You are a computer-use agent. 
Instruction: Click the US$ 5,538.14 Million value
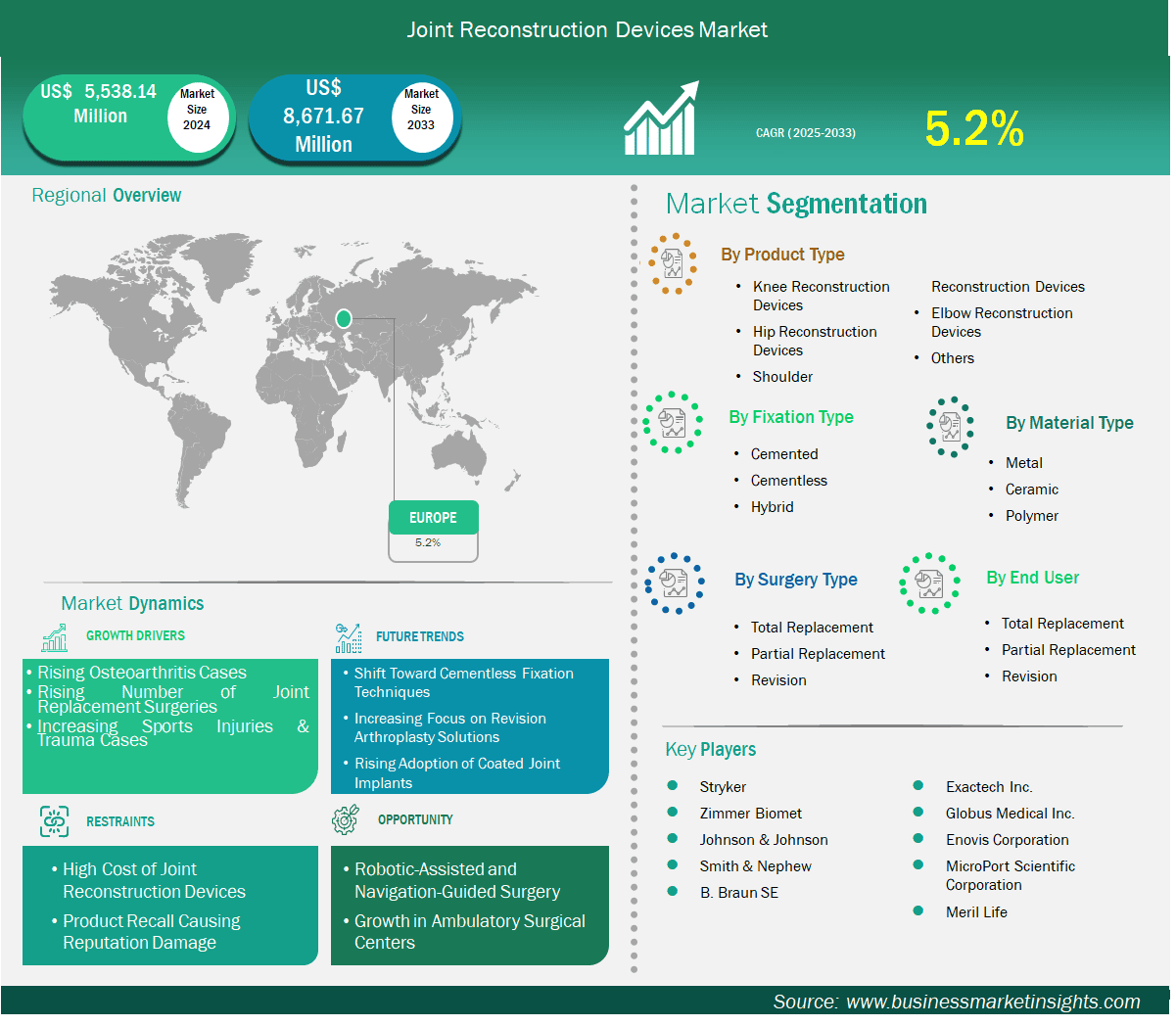pyautogui.click(x=99, y=104)
